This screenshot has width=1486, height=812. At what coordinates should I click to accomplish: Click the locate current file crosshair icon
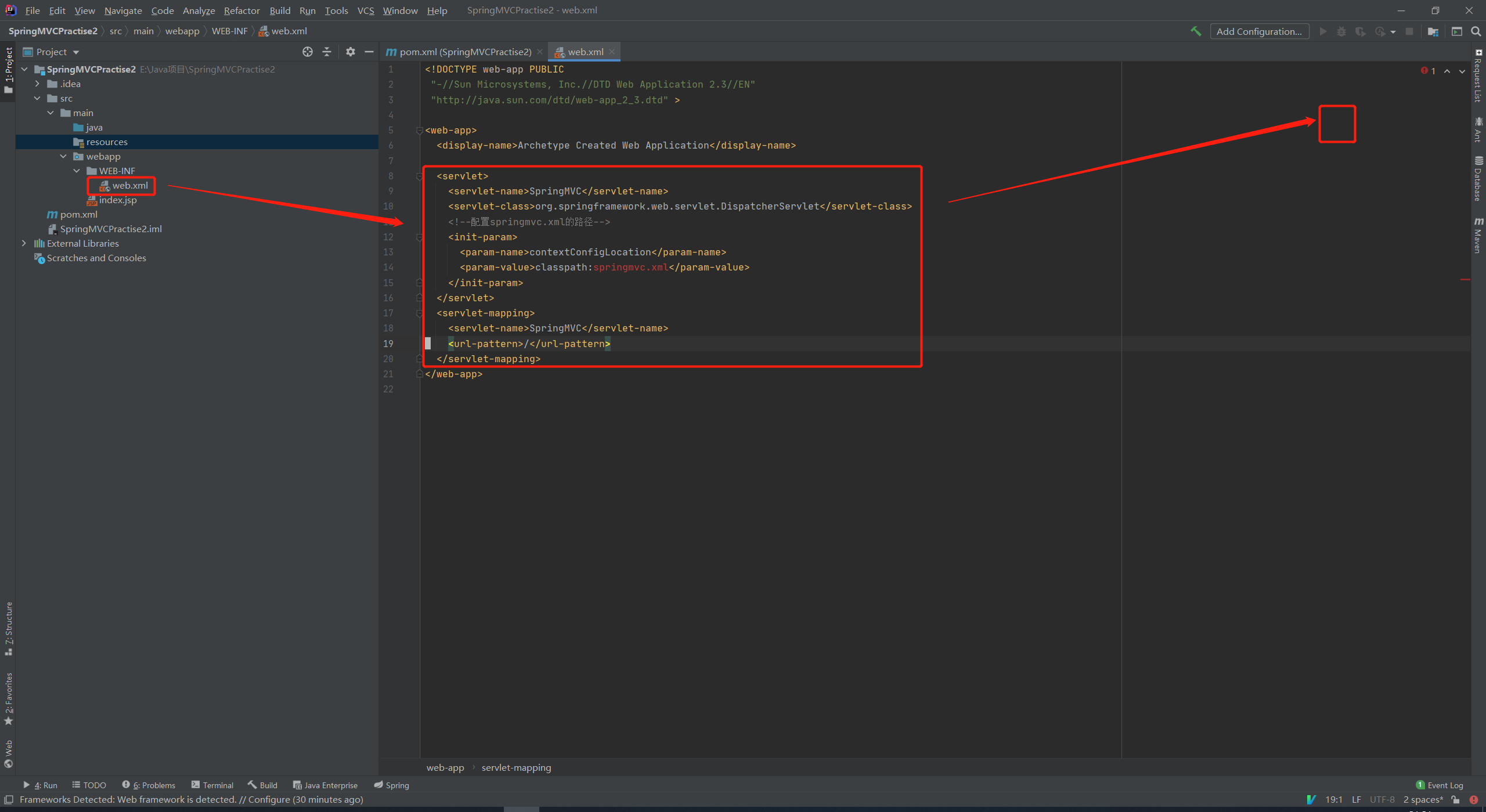pos(308,52)
